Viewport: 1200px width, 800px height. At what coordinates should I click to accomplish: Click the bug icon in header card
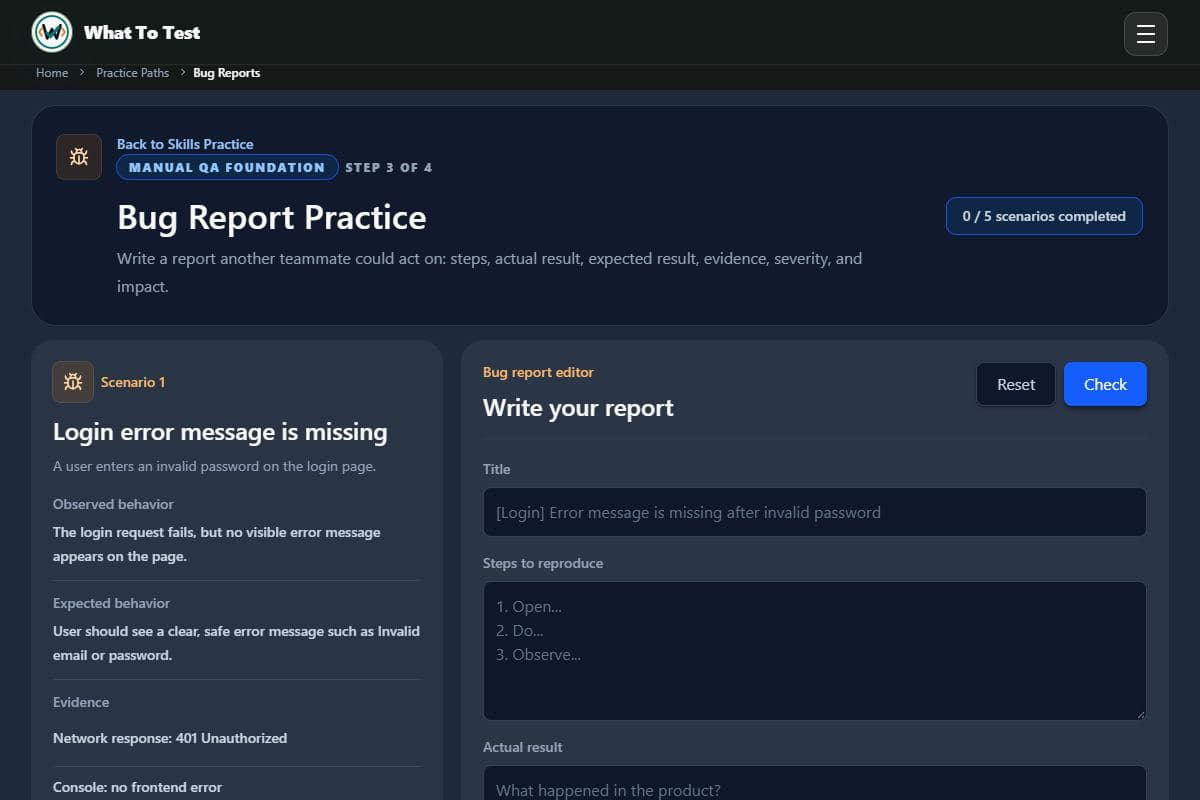click(x=79, y=157)
